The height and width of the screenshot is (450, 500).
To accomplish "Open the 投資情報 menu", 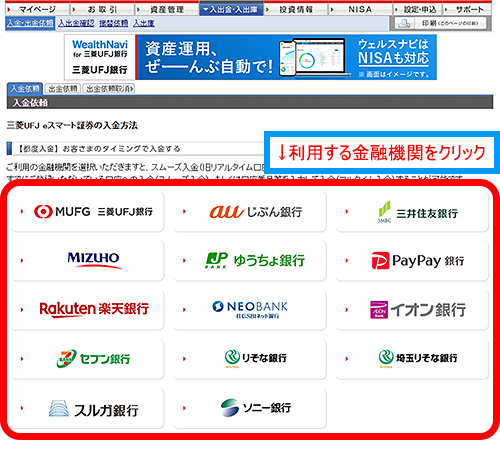I will pos(296,9).
